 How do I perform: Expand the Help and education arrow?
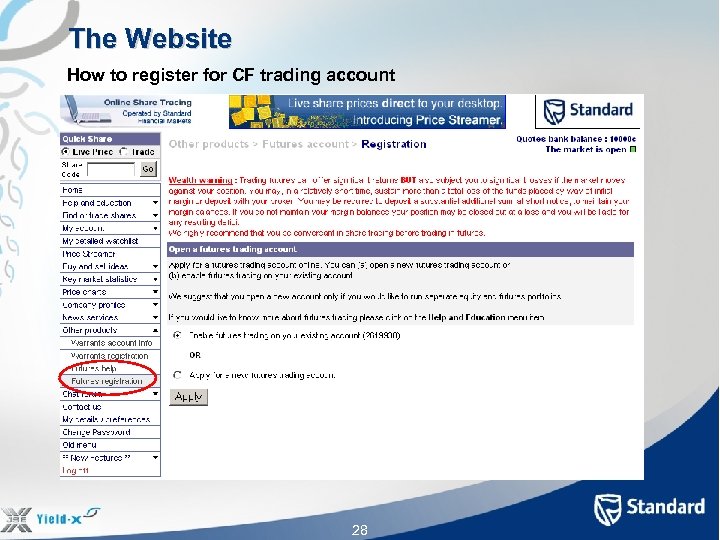coord(155,202)
